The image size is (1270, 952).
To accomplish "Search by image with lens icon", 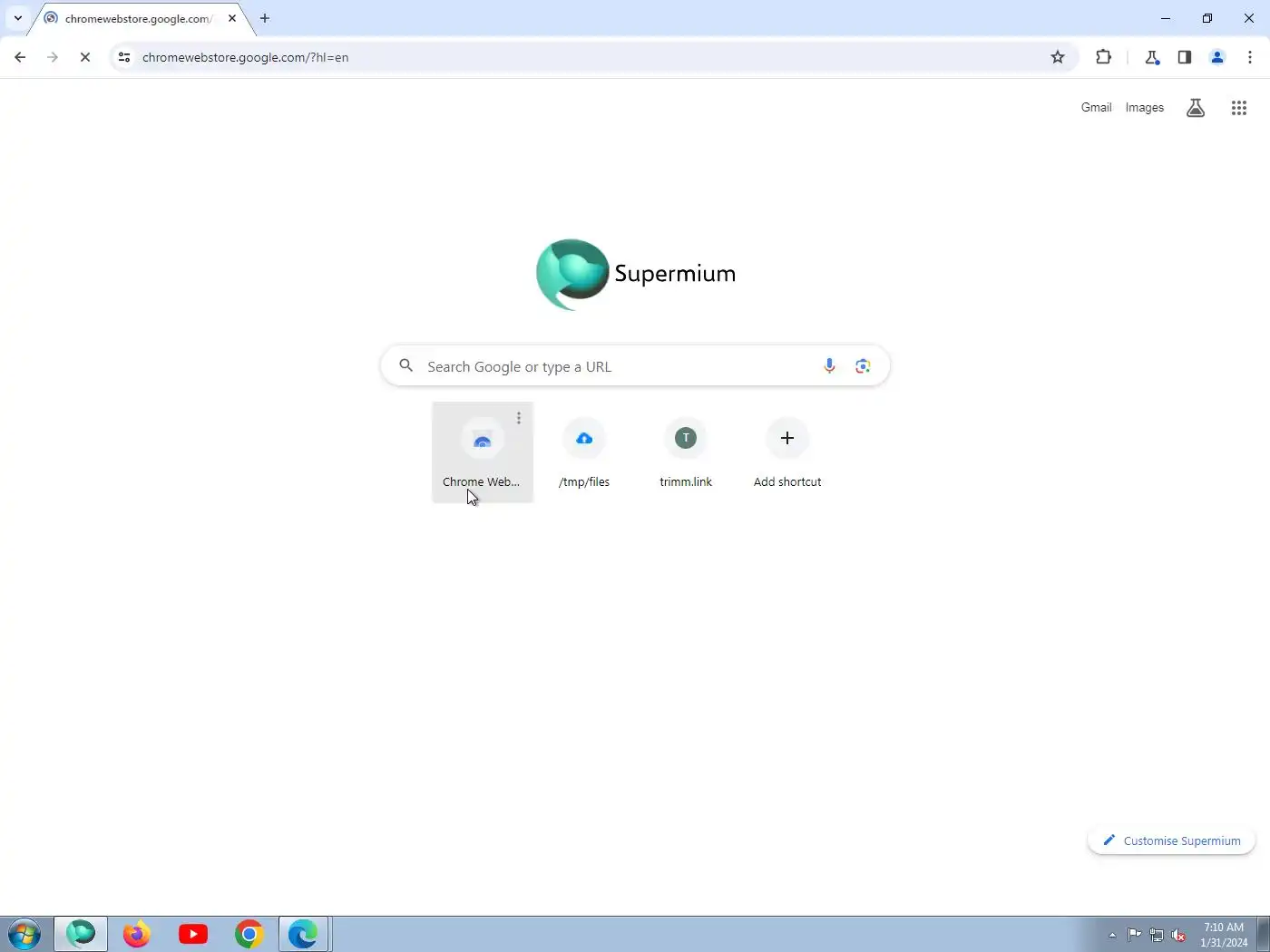I will pos(863,365).
